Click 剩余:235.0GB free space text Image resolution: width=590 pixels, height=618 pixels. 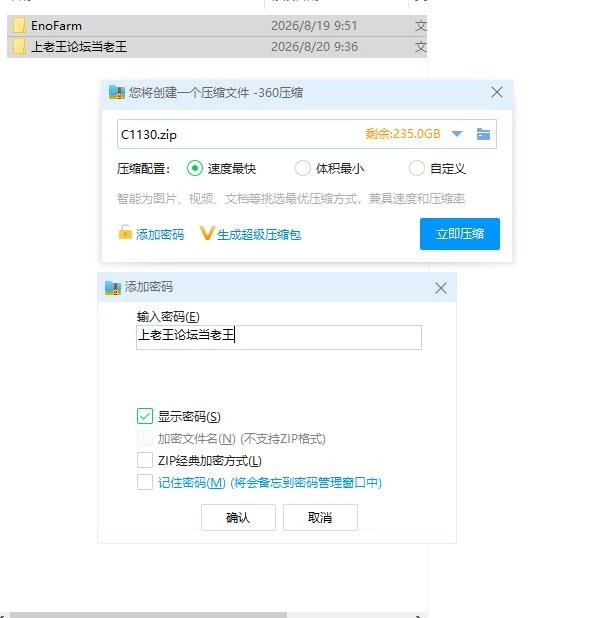(x=402, y=134)
